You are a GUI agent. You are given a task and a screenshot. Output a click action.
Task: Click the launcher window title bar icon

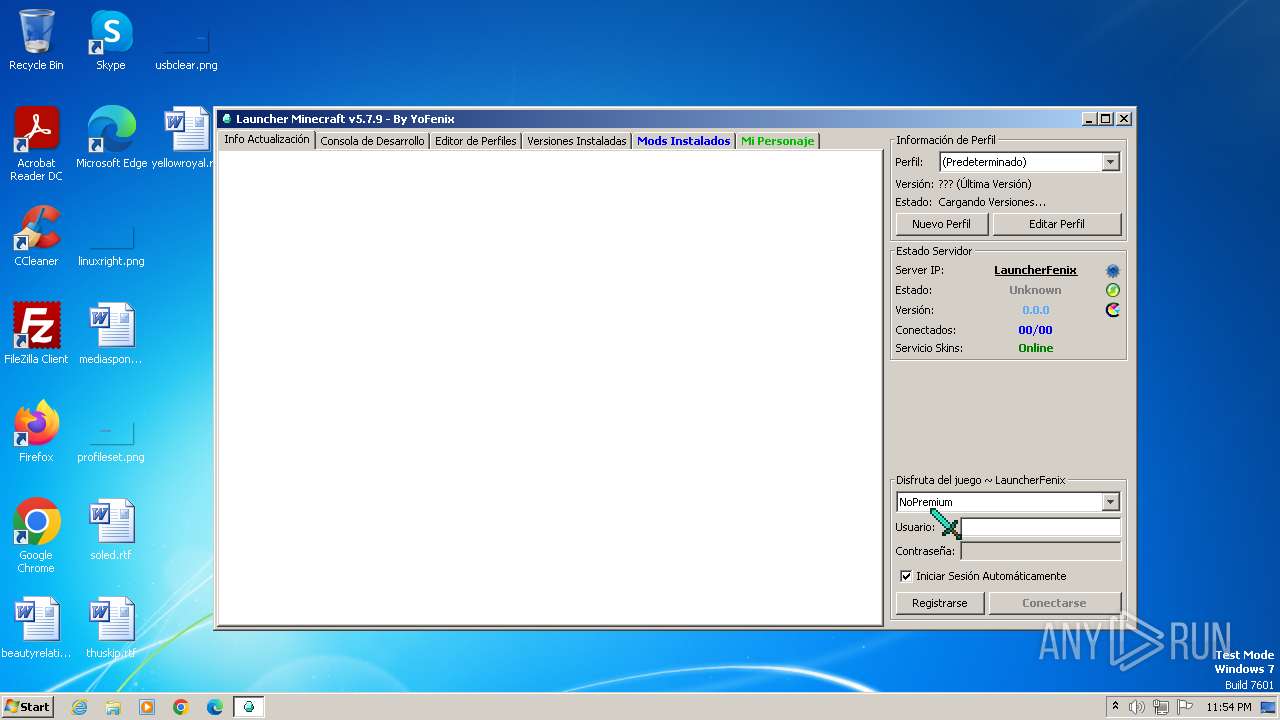[226, 119]
